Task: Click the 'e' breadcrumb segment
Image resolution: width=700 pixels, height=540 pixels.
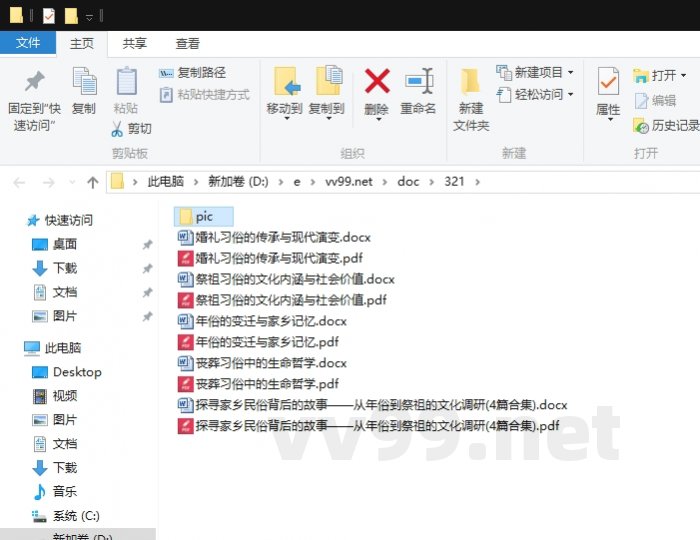Action: tap(296, 182)
